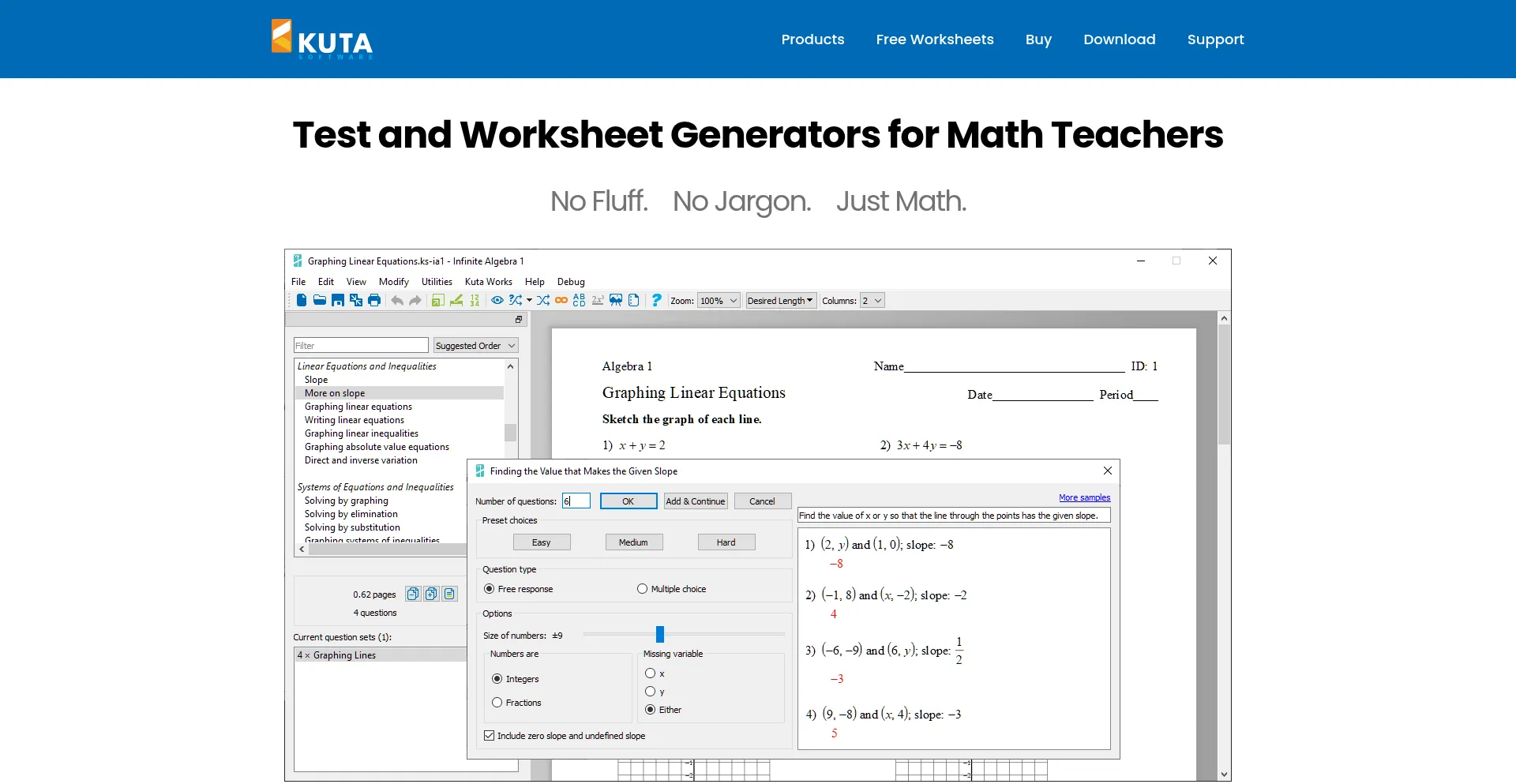This screenshot has width=1516, height=784.
Task: Click the ABCD multiple choice icon
Action: tap(579, 300)
